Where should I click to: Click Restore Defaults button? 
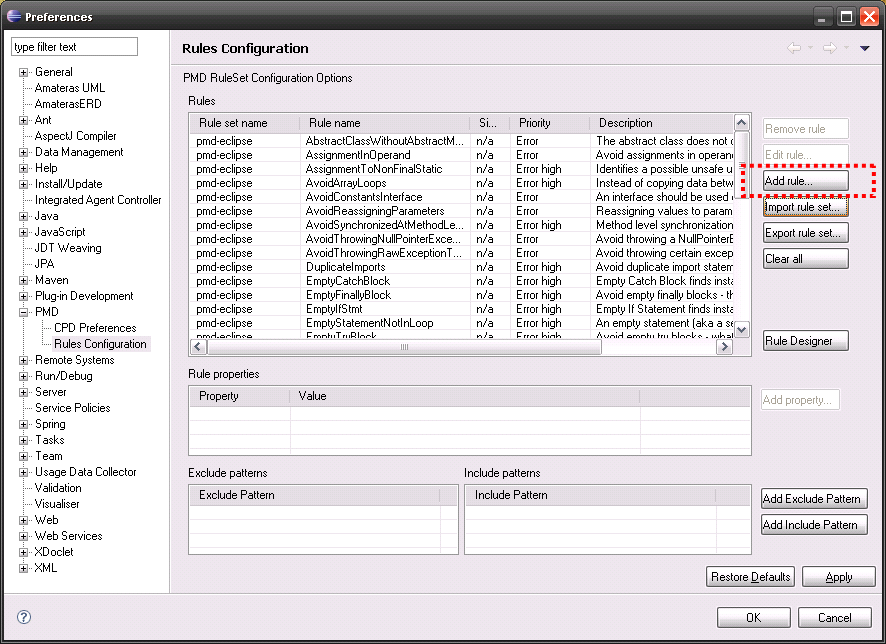click(751, 577)
